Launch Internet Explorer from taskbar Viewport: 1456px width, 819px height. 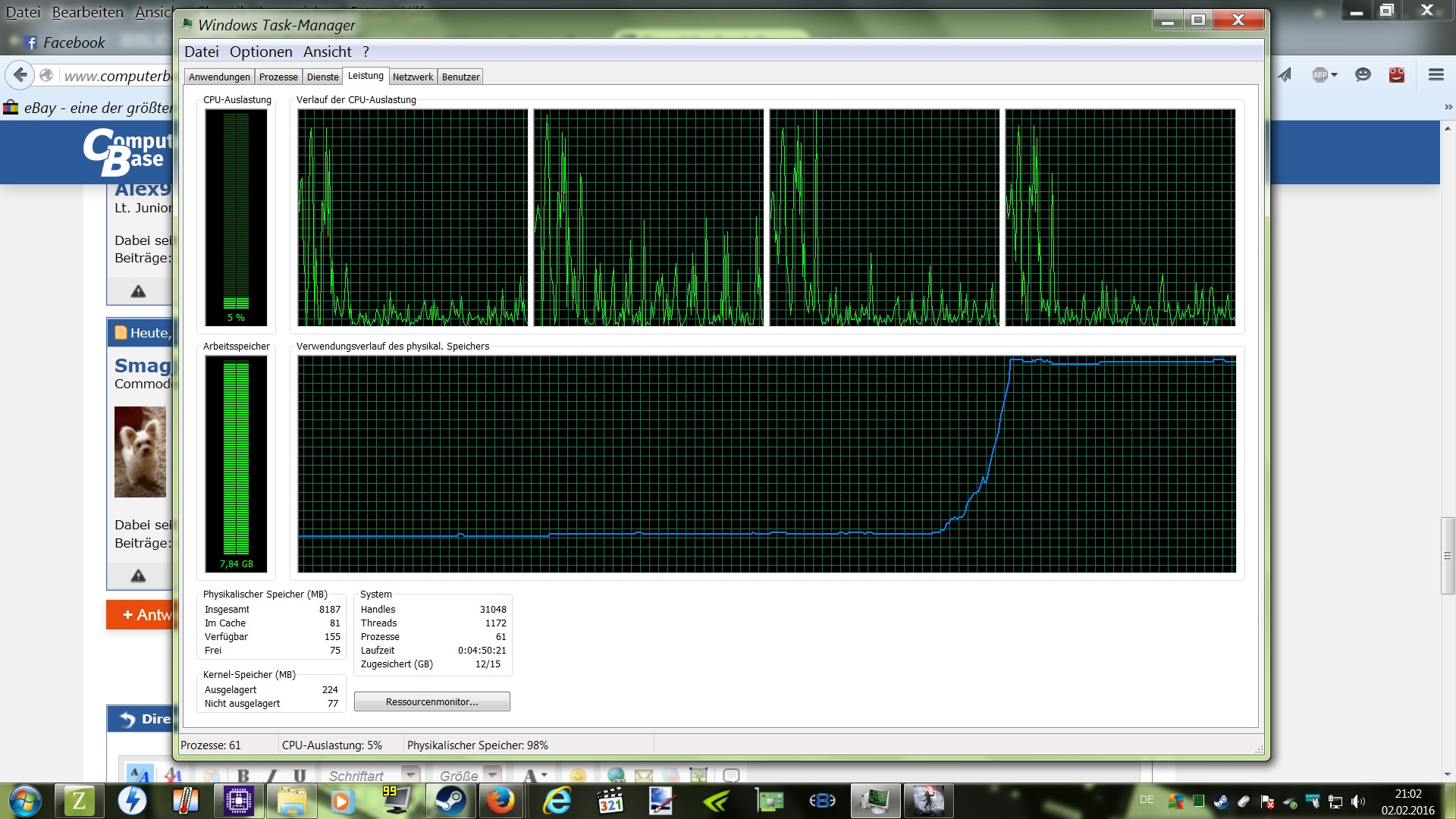557,801
